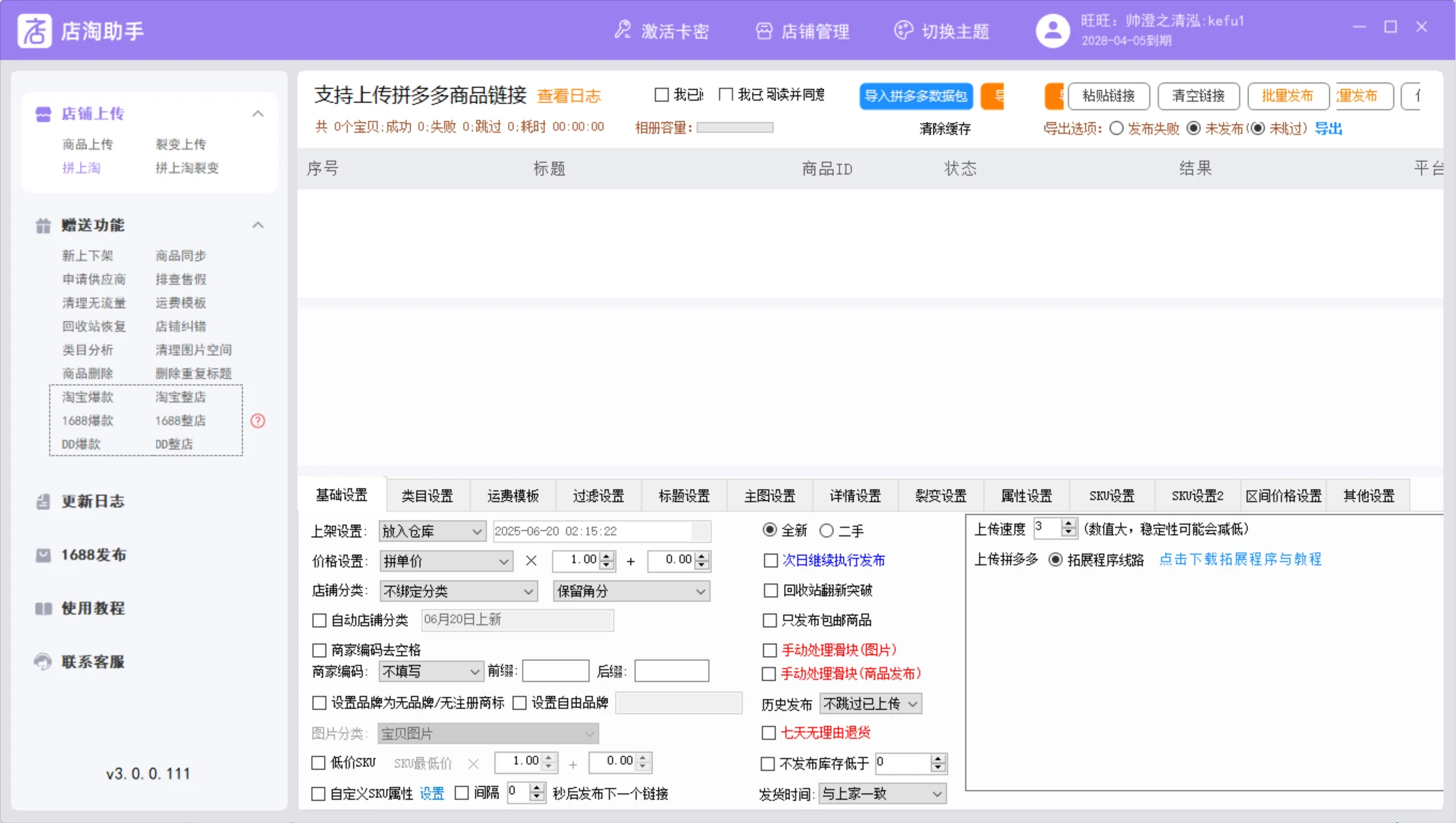Switch to the 运费模板 tab
The image size is (1456, 823).
[x=513, y=496]
